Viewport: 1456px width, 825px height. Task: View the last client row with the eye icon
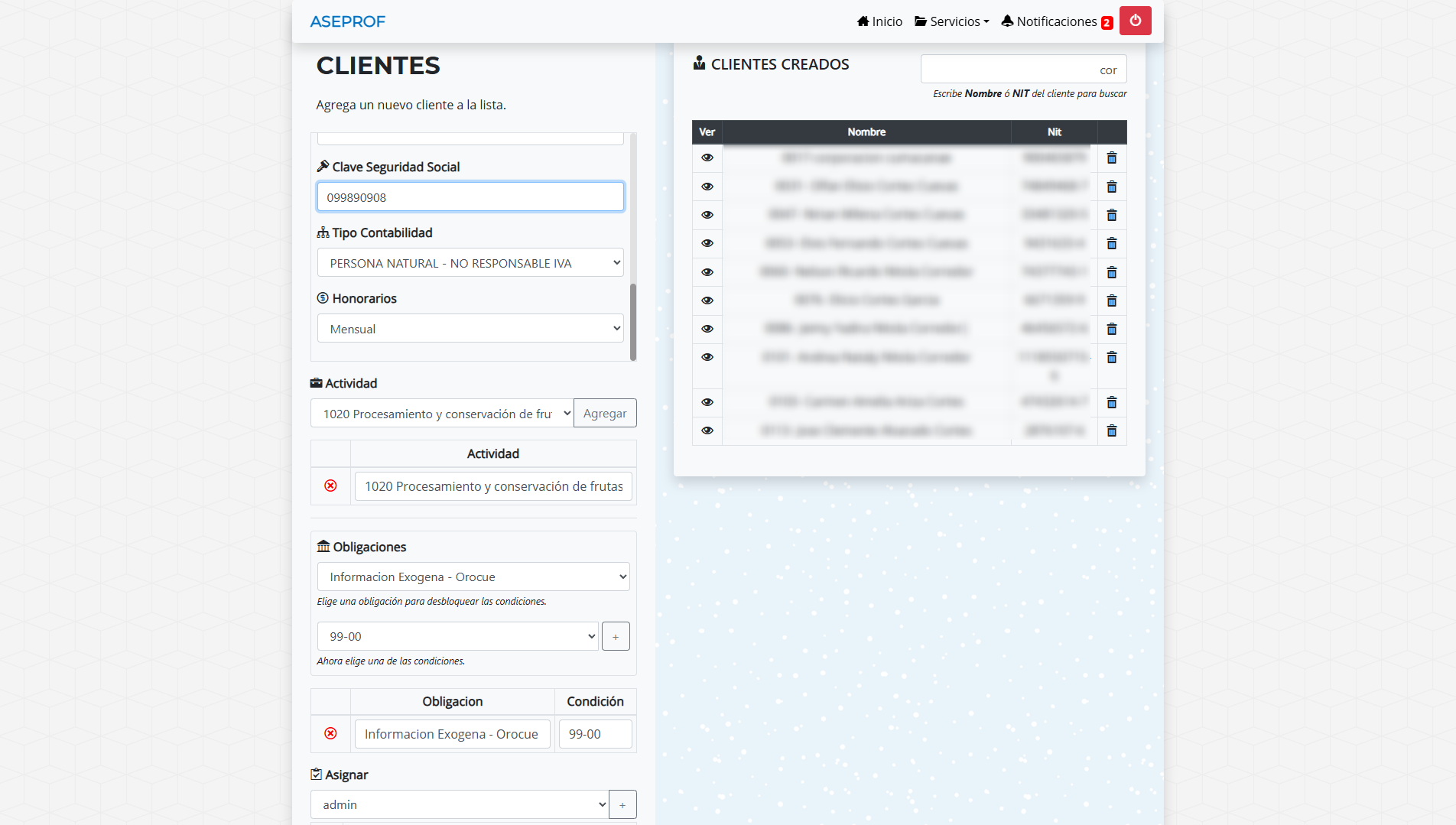707,430
